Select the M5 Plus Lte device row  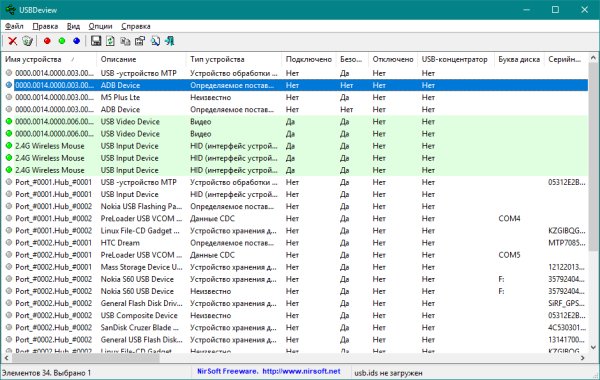(x=295, y=97)
